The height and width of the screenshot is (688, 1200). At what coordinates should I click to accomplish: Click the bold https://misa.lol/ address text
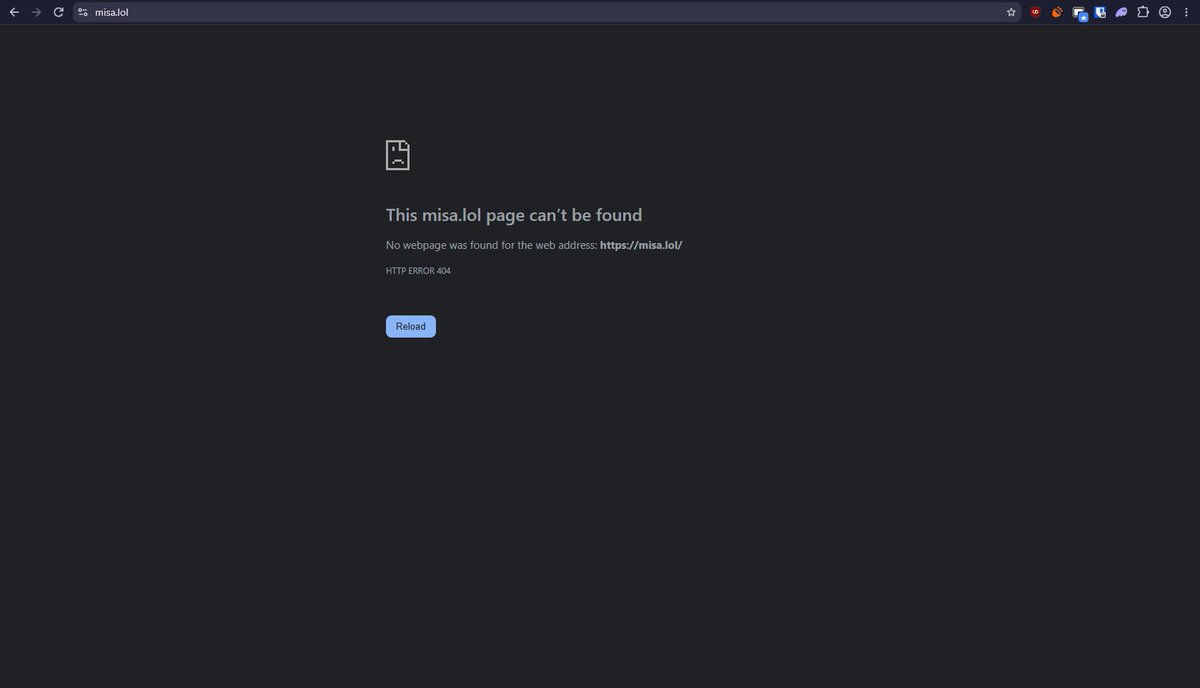(x=641, y=245)
